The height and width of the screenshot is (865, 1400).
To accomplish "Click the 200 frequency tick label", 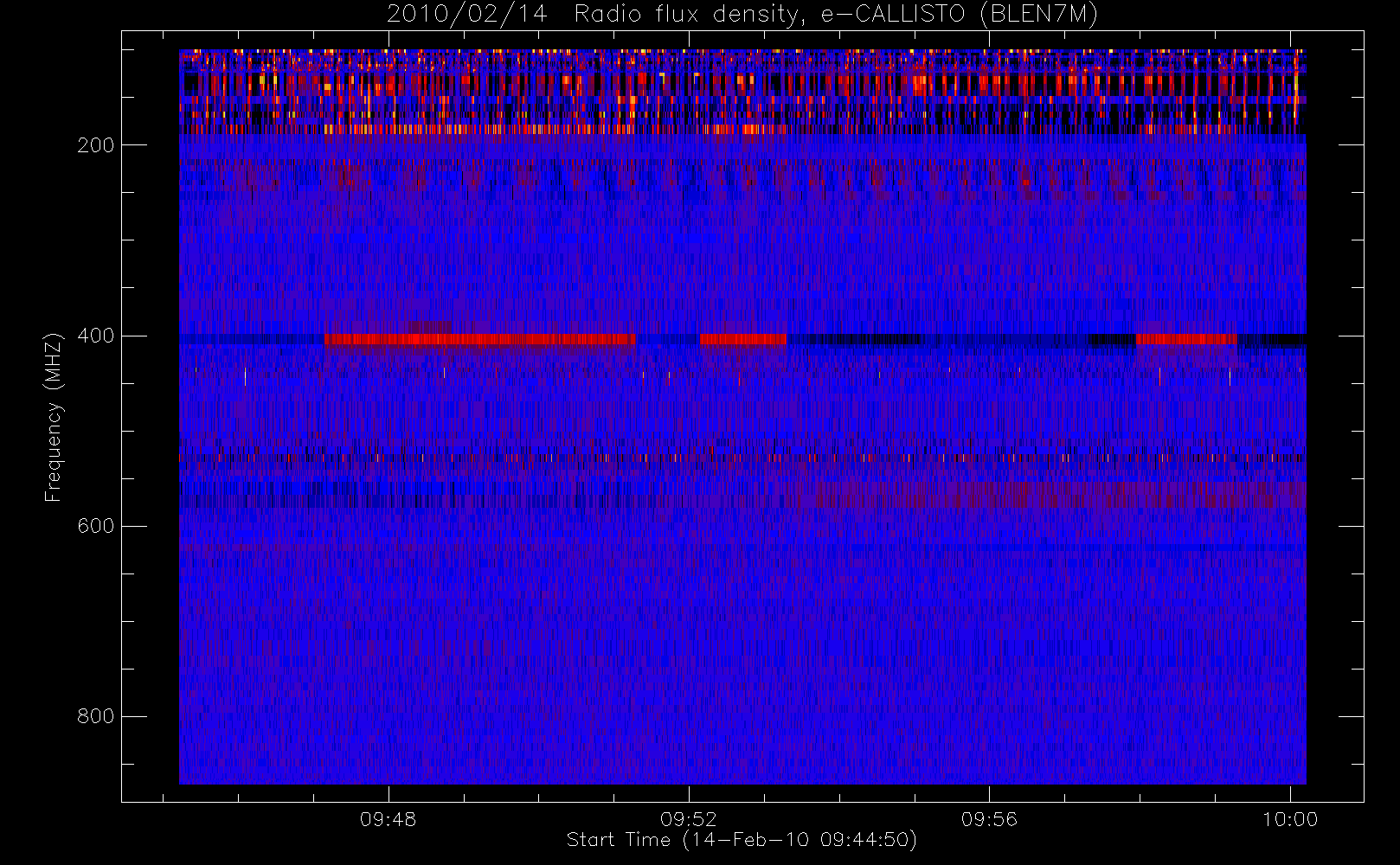I will 96,145.
